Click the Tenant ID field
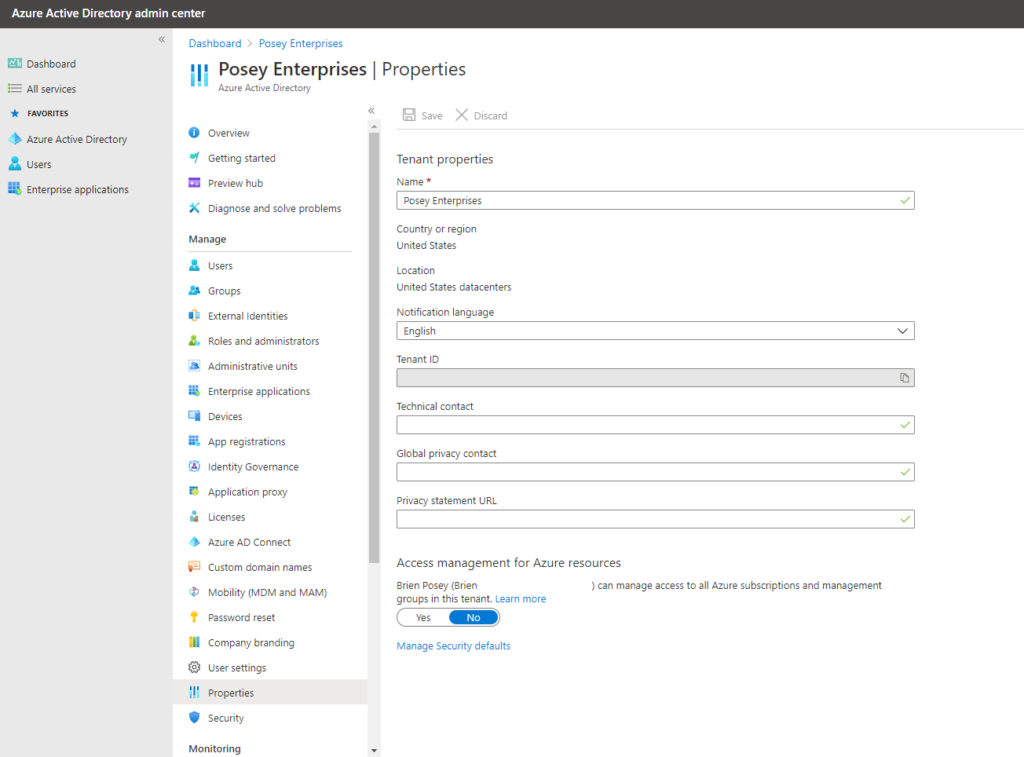The image size is (1024, 757). (x=655, y=378)
